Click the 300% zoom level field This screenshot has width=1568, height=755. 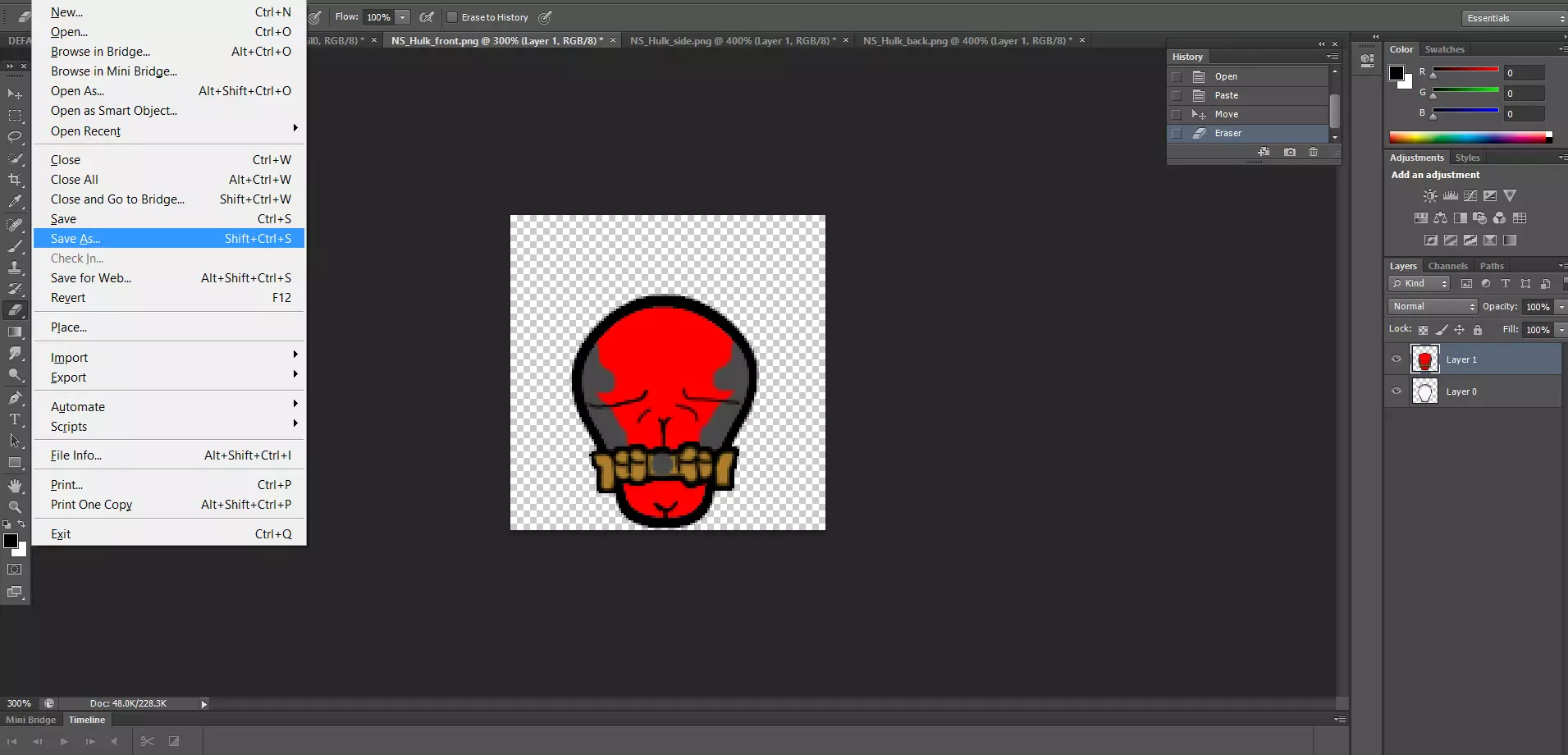coord(19,703)
